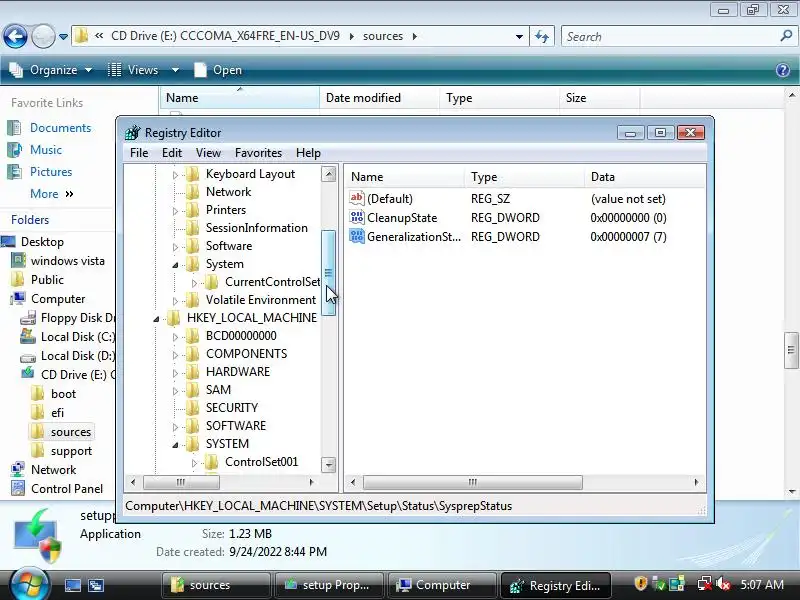Collapse the System registry key
Viewport: 800px width, 600px height.
(x=175, y=265)
